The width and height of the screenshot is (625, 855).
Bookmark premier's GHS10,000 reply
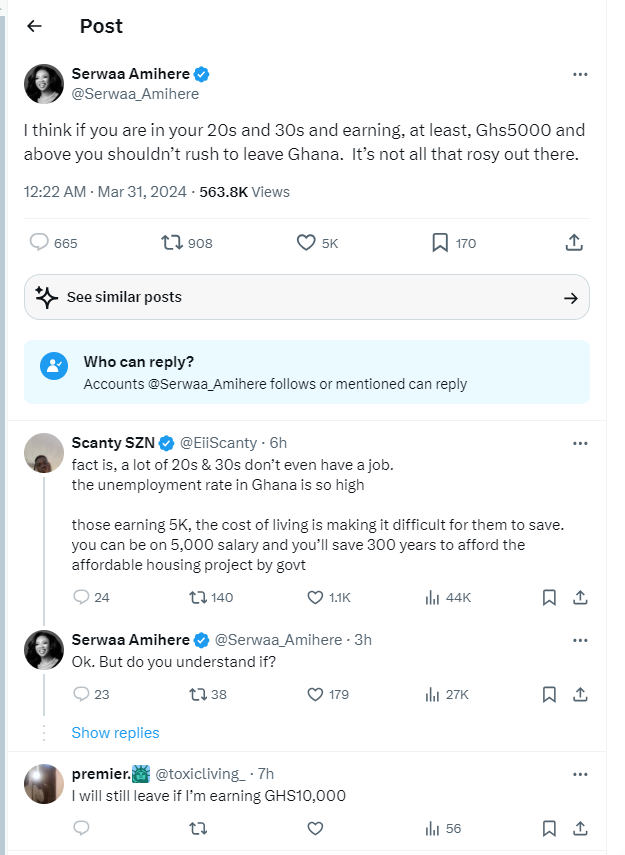pos(549,828)
